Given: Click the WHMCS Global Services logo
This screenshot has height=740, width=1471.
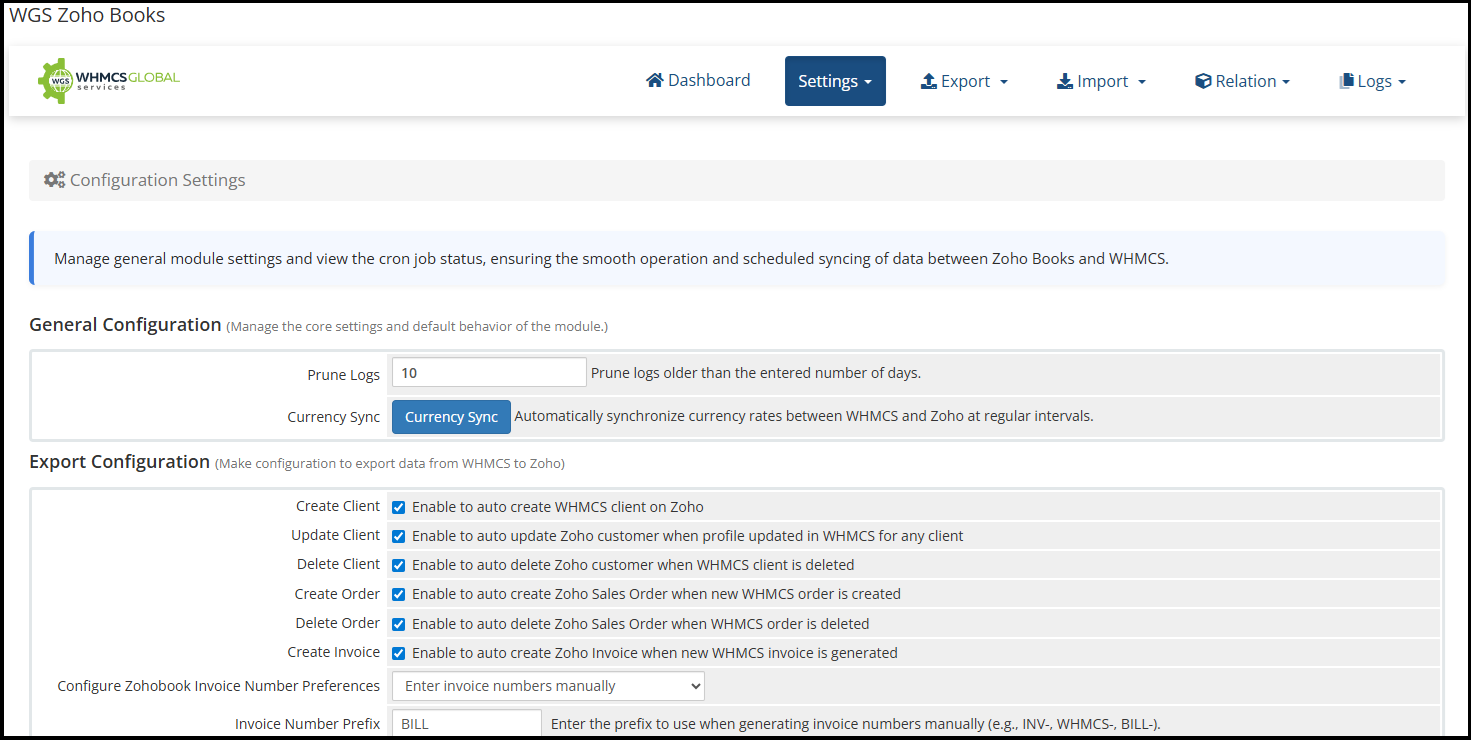Looking at the screenshot, I should coord(109,81).
